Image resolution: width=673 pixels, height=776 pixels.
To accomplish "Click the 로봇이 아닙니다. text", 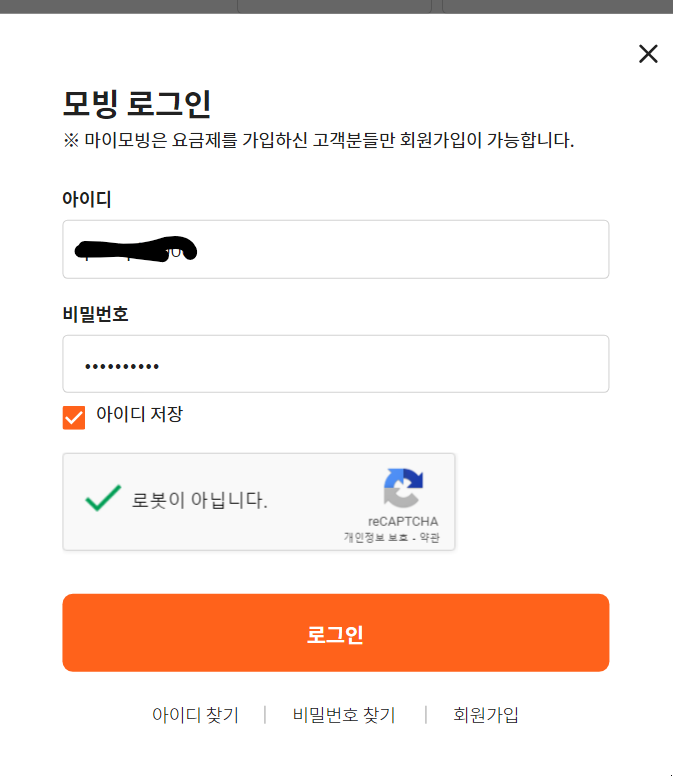I will click(x=199, y=500).
